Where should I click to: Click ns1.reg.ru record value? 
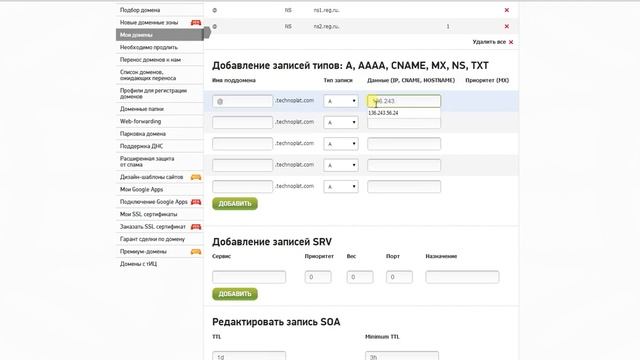(x=326, y=10)
